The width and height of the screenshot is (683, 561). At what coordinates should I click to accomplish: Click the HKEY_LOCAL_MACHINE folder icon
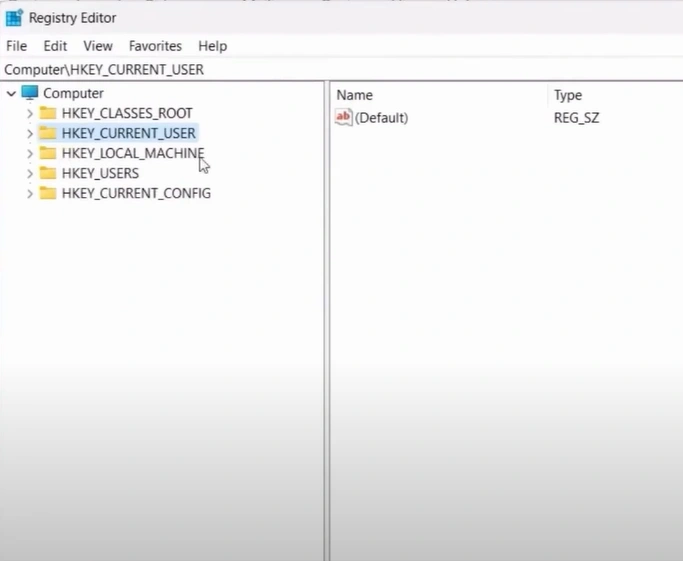click(48, 153)
